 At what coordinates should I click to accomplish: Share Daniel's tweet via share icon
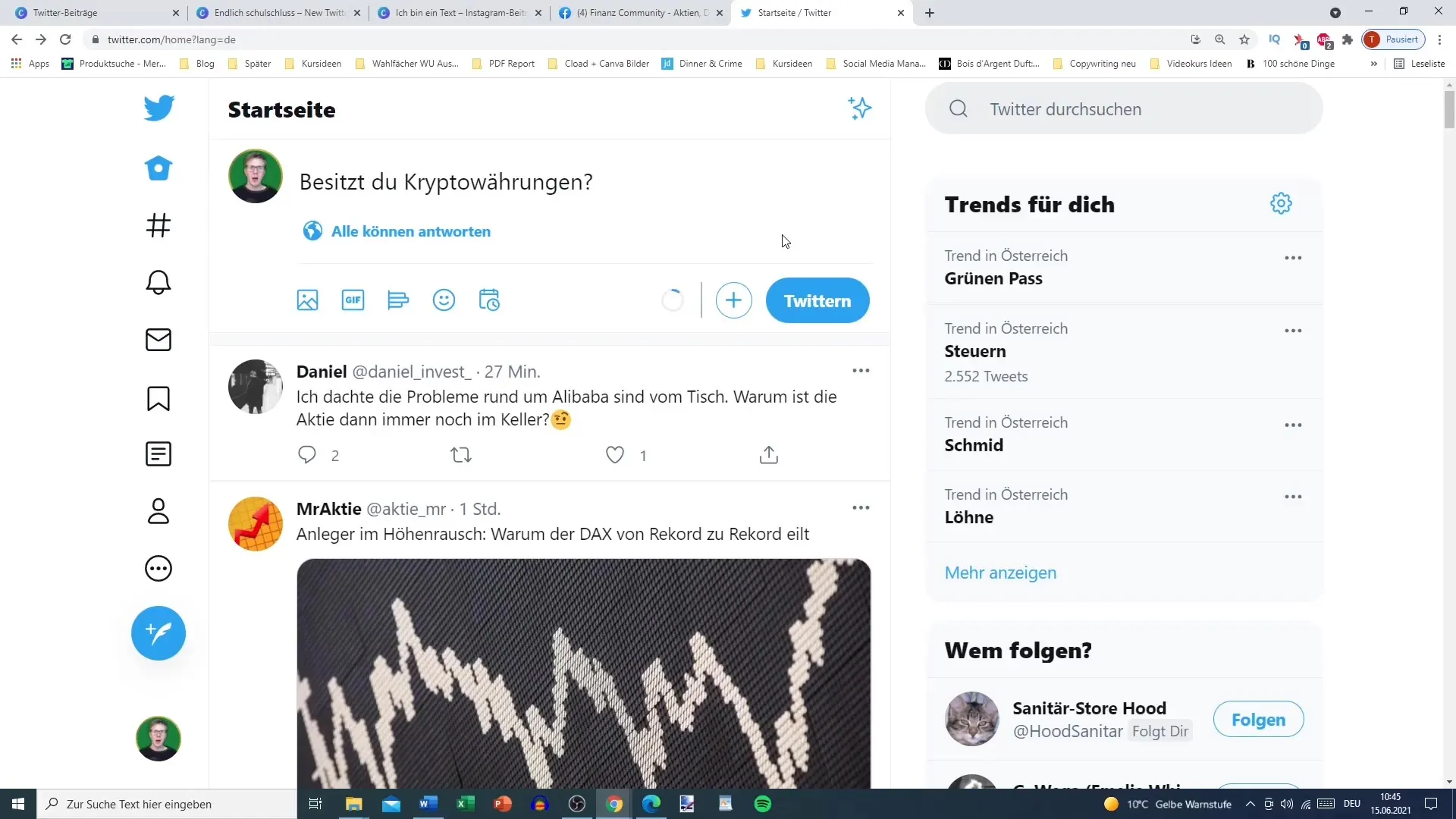(769, 455)
